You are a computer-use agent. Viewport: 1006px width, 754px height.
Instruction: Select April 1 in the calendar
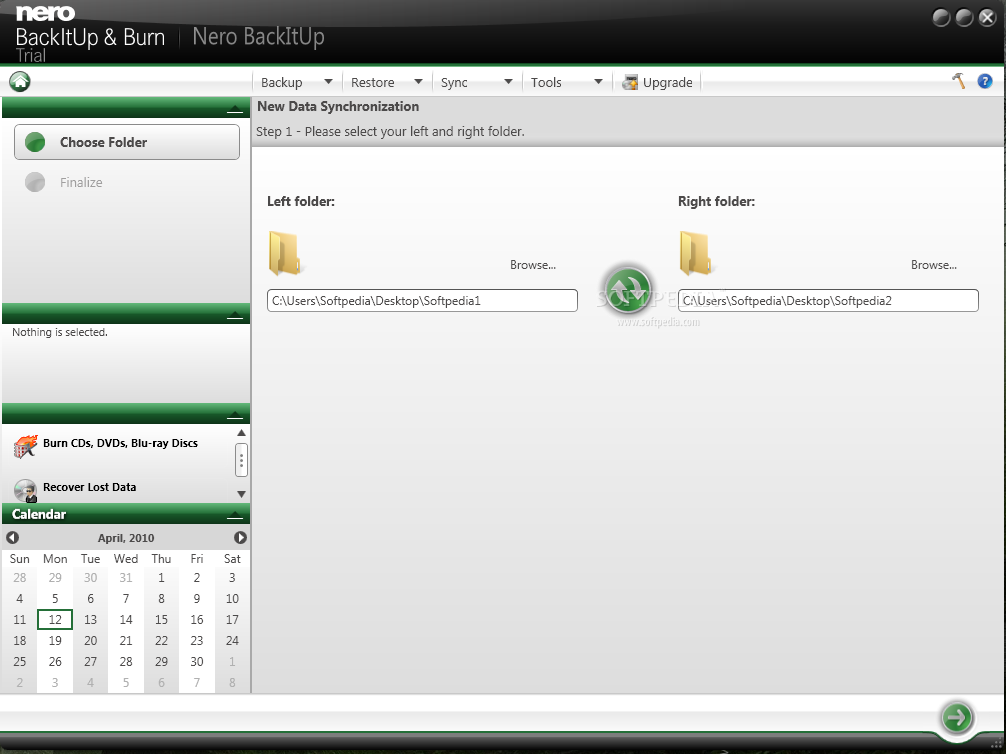tap(161, 578)
